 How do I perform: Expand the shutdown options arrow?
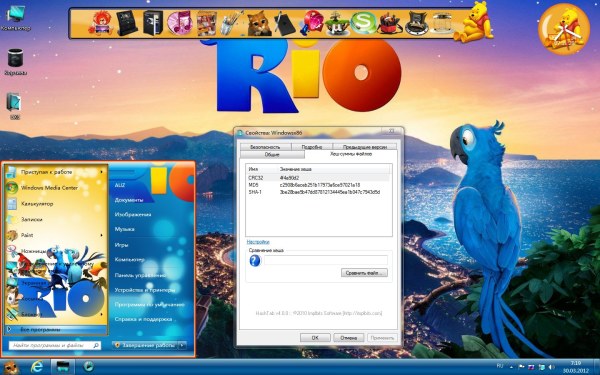click(182, 345)
